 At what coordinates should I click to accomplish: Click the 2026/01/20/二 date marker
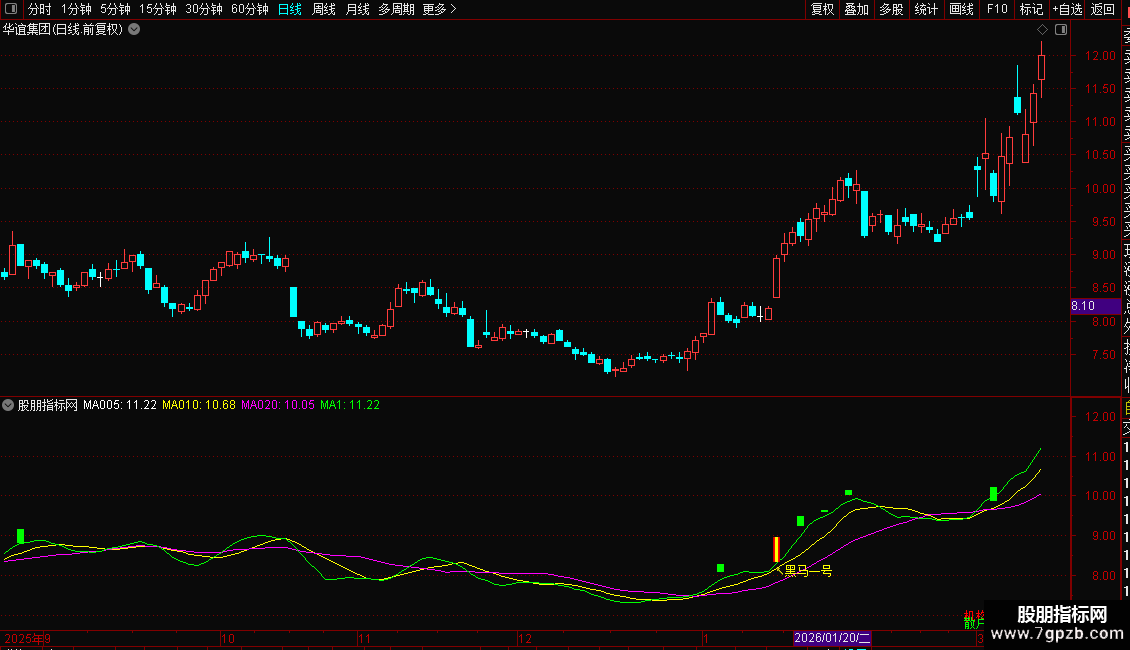832,638
